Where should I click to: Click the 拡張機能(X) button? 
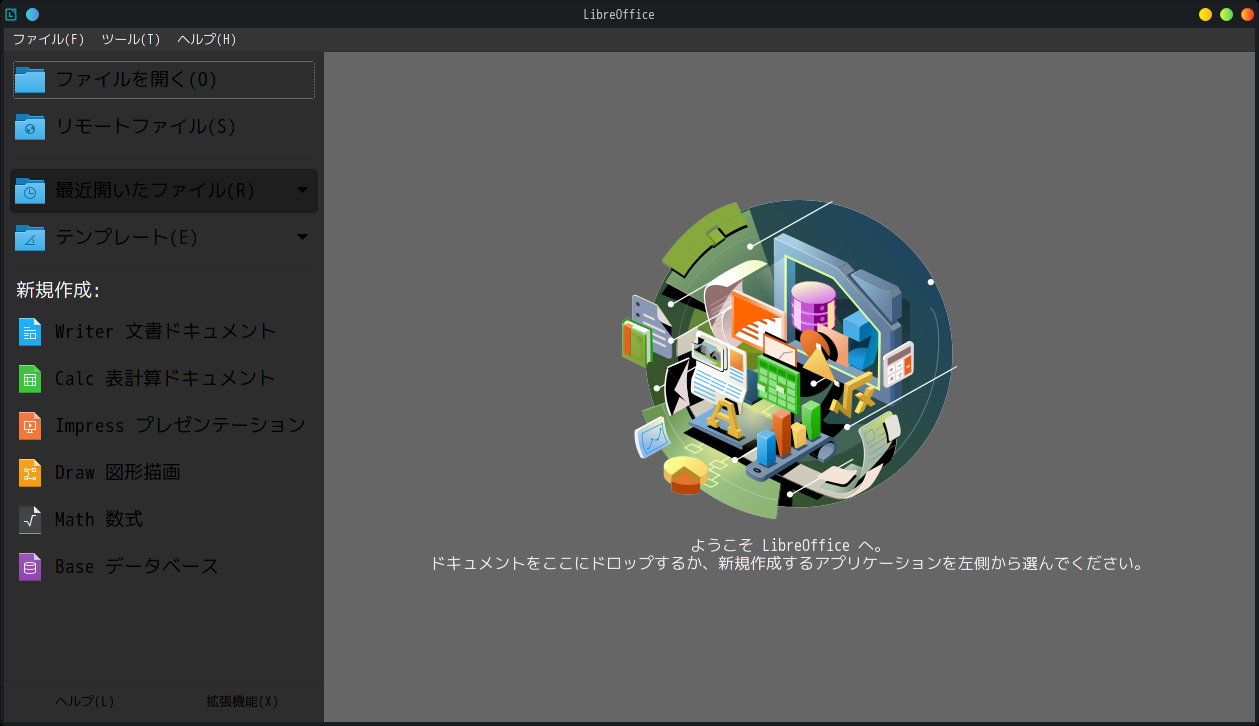[242, 701]
